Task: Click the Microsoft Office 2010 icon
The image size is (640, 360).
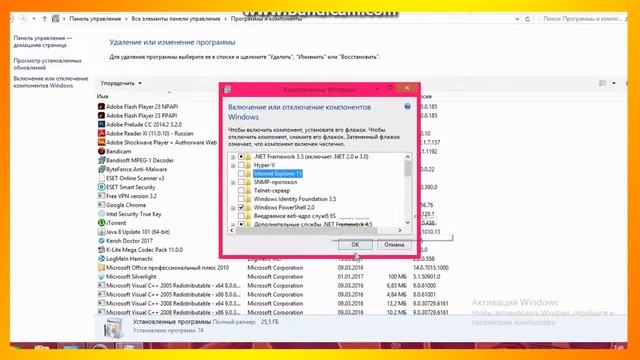Action: click(x=101, y=268)
